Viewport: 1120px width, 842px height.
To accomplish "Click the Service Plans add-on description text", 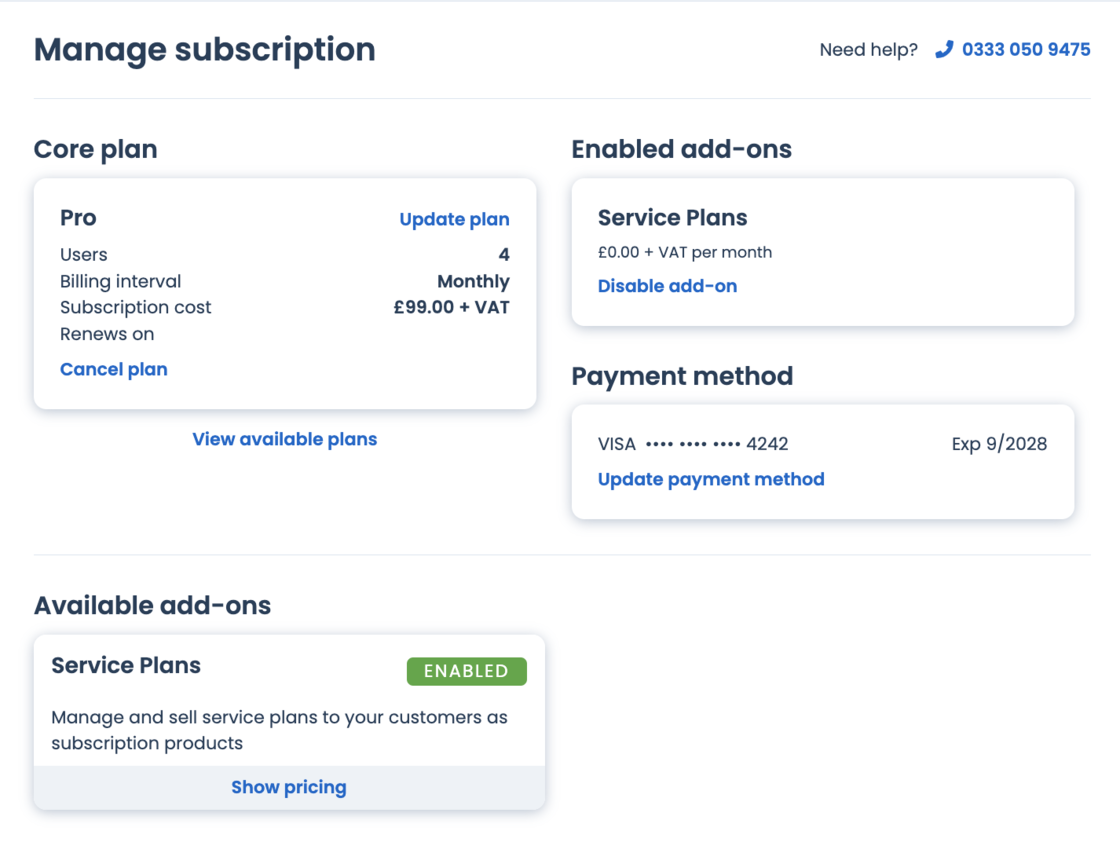I will point(279,730).
